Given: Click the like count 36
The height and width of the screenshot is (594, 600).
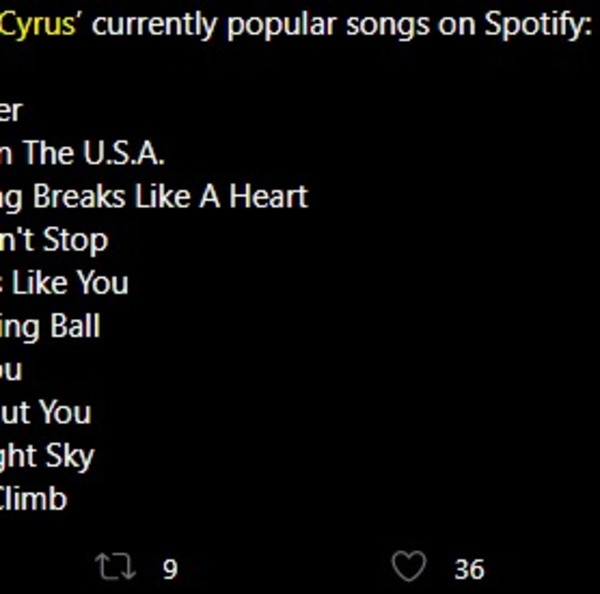Looking at the screenshot, I should click(x=469, y=569).
